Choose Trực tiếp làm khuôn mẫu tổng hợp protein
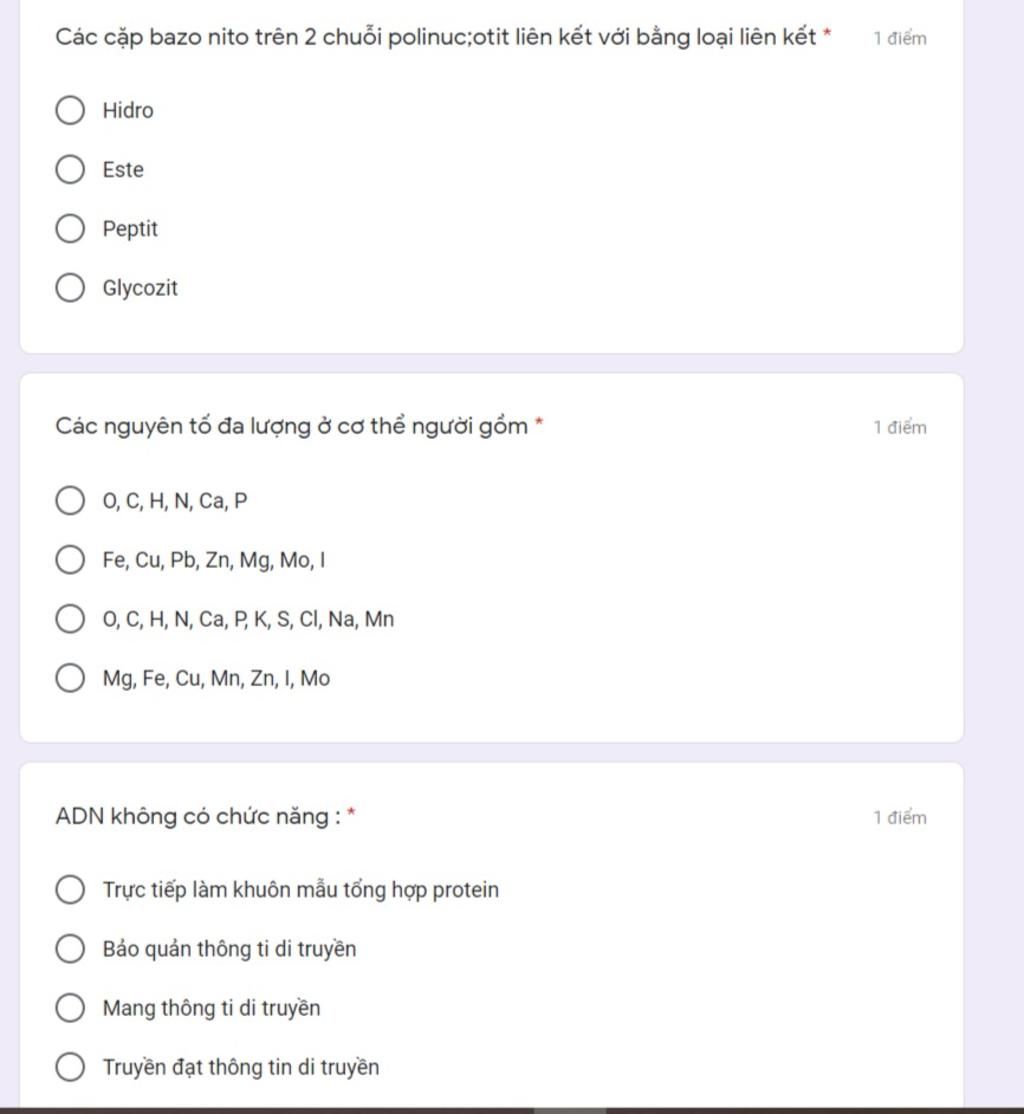Image resolution: width=1024 pixels, height=1114 pixels. [70, 889]
